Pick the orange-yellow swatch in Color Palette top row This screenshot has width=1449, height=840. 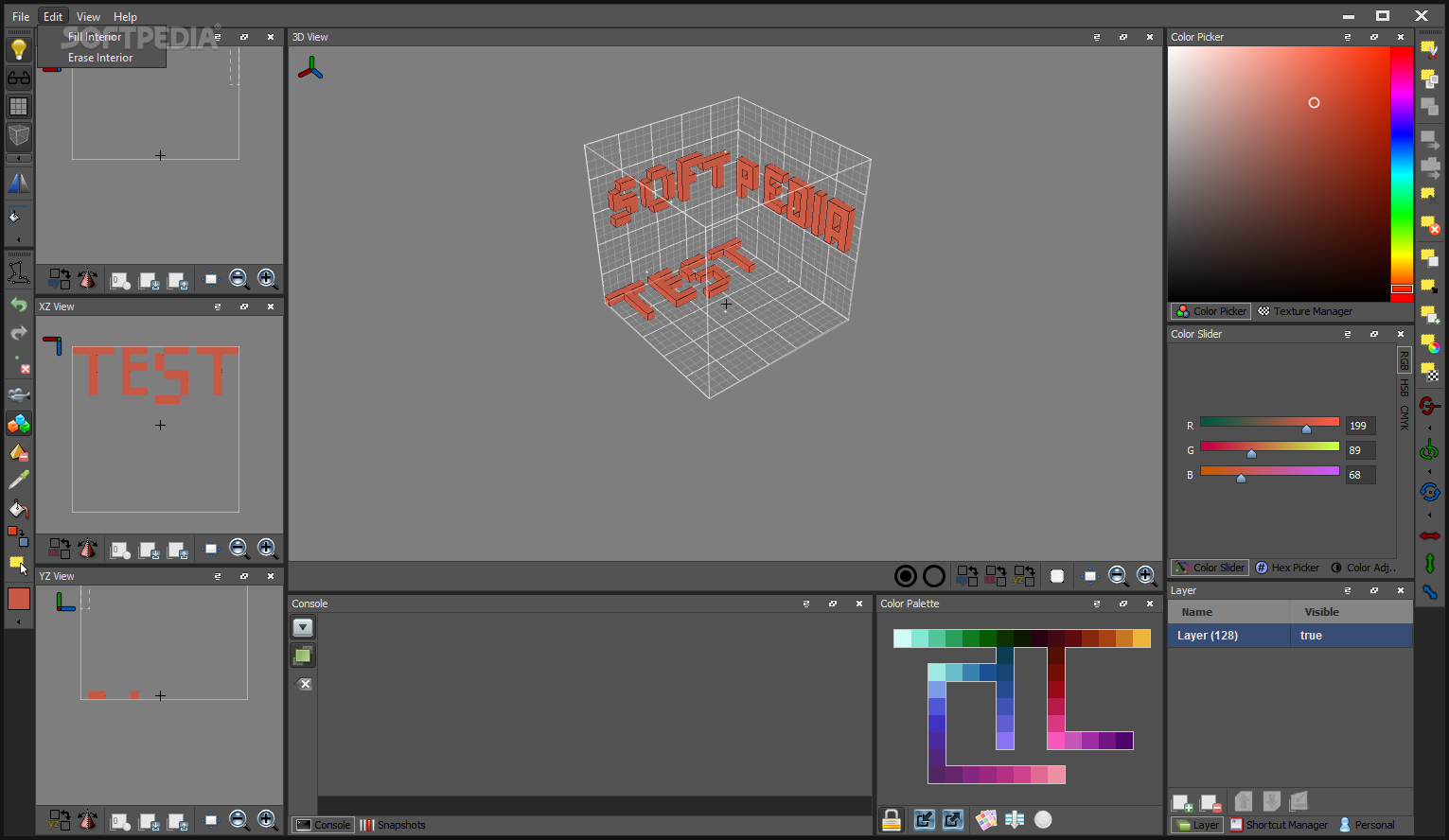pos(1141,639)
